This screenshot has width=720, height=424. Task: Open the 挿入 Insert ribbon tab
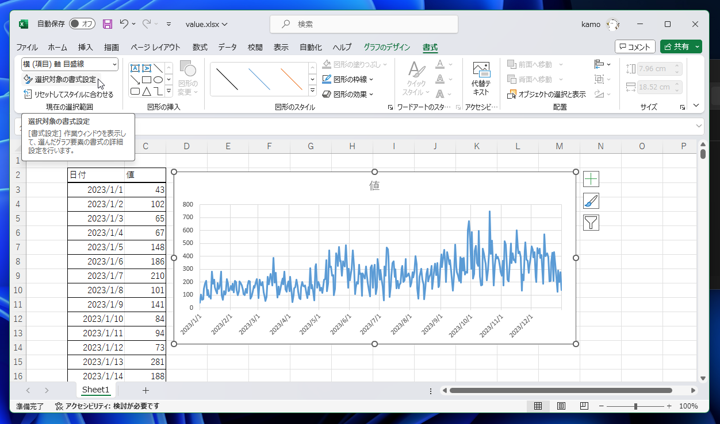coord(85,47)
